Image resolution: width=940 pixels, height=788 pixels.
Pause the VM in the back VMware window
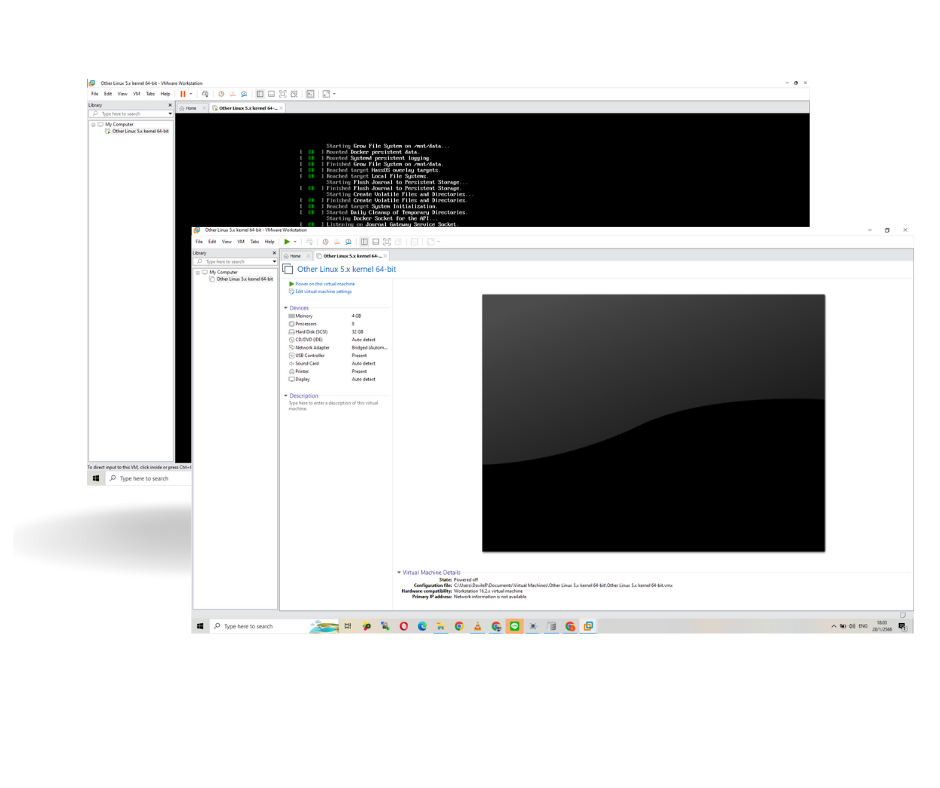tap(183, 94)
